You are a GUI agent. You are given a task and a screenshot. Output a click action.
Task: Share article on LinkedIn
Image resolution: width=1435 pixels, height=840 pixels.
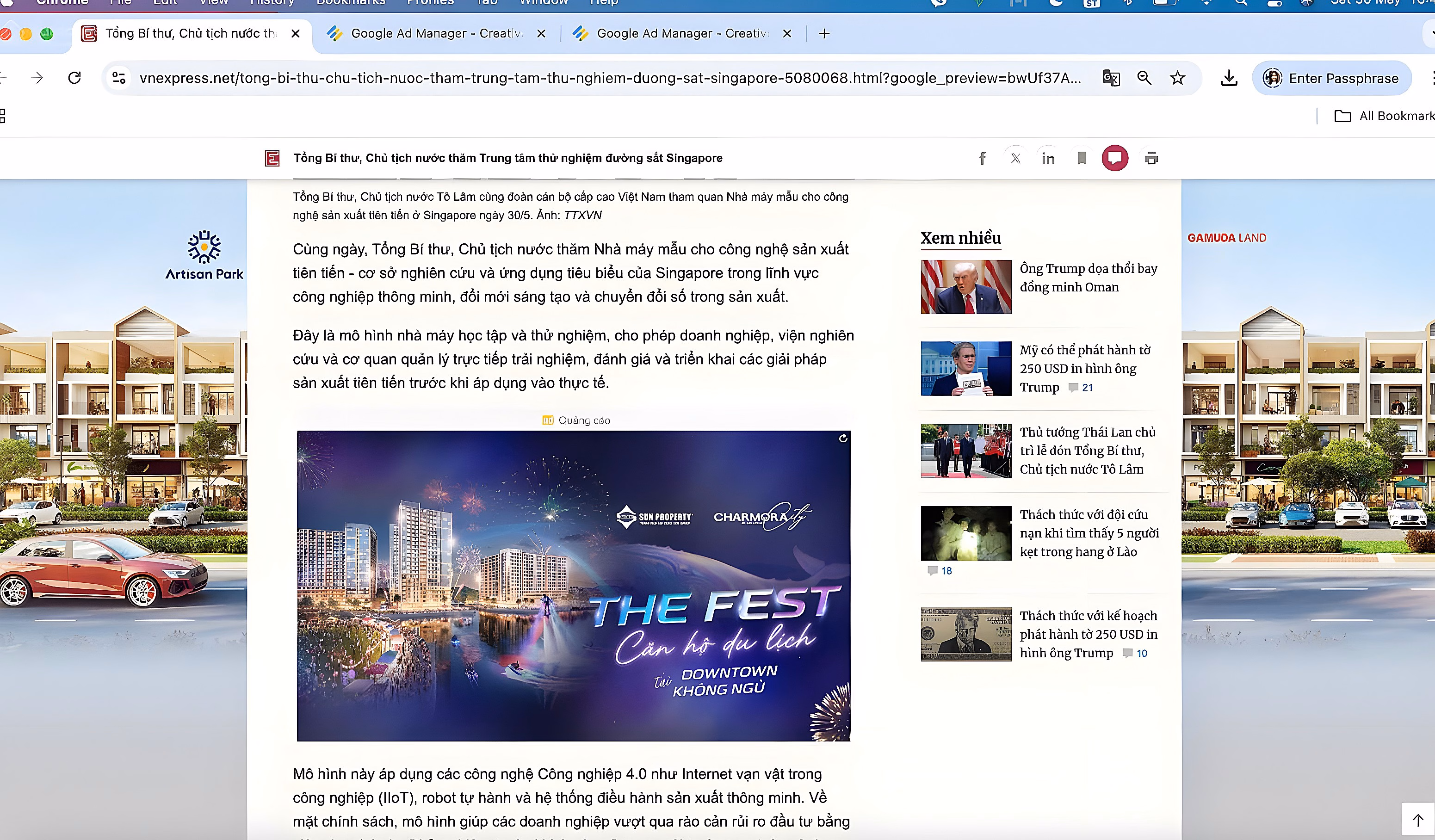click(1048, 158)
